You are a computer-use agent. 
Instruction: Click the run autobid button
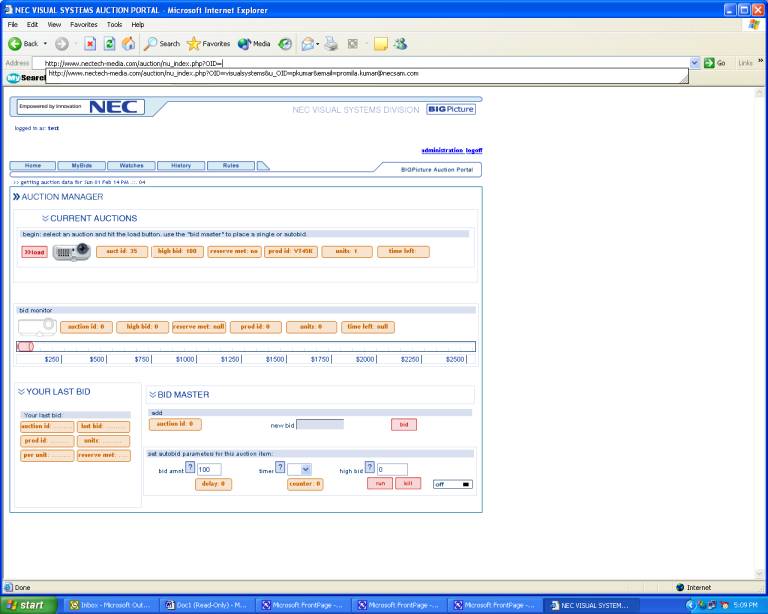(x=380, y=483)
